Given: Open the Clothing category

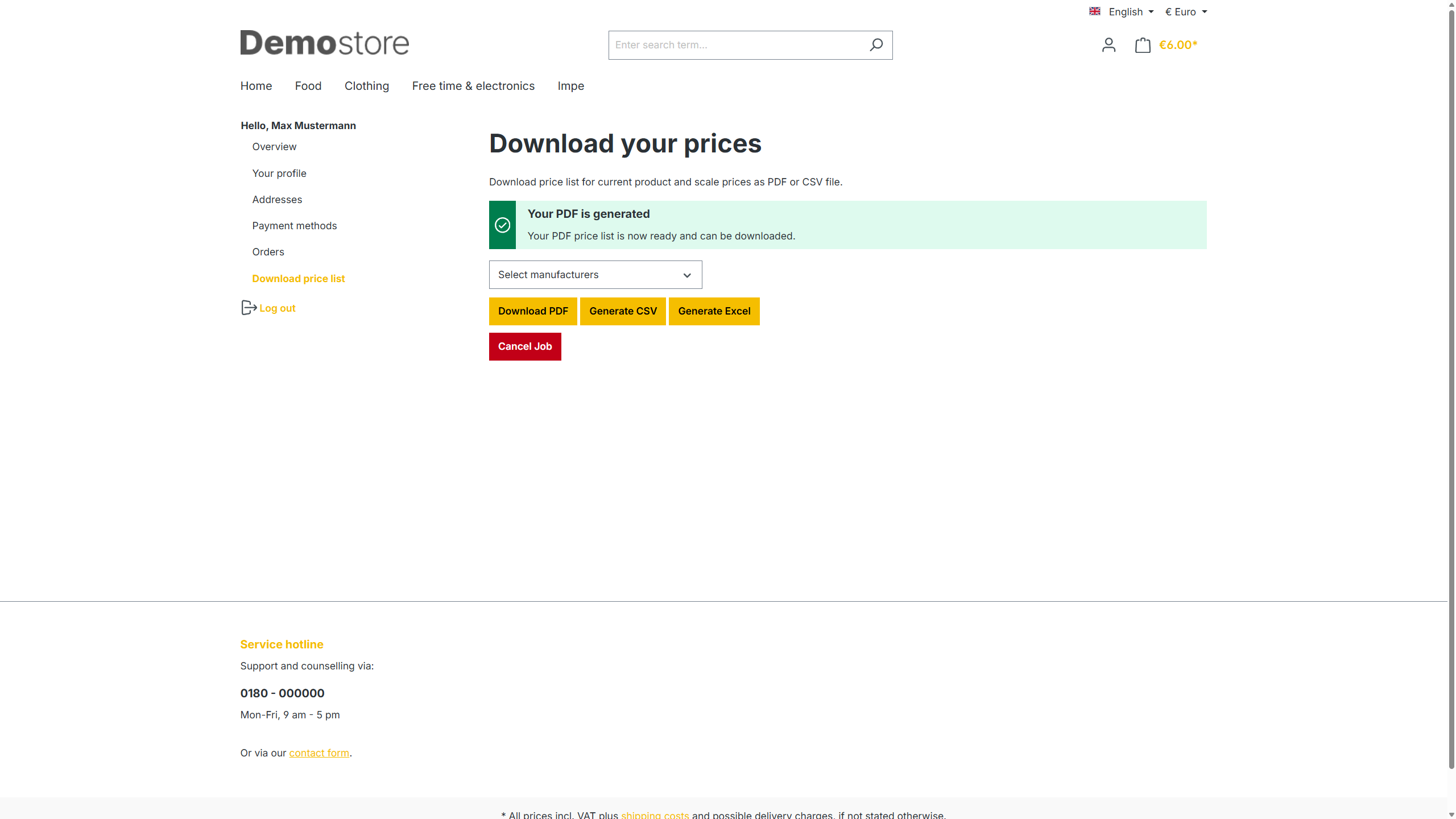Looking at the screenshot, I should coord(367,86).
